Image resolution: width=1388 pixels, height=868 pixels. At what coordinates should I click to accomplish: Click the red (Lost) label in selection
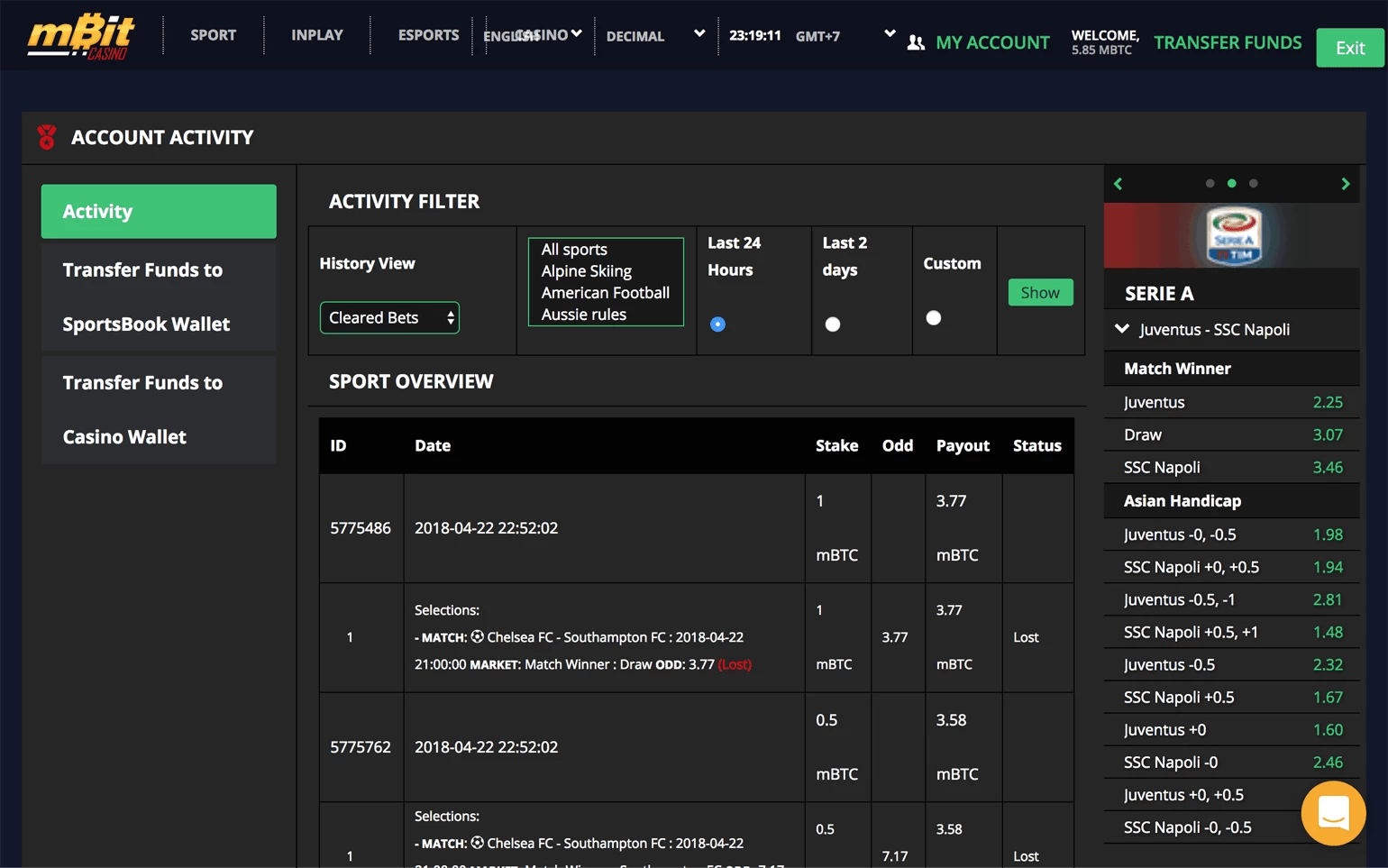pos(735,664)
